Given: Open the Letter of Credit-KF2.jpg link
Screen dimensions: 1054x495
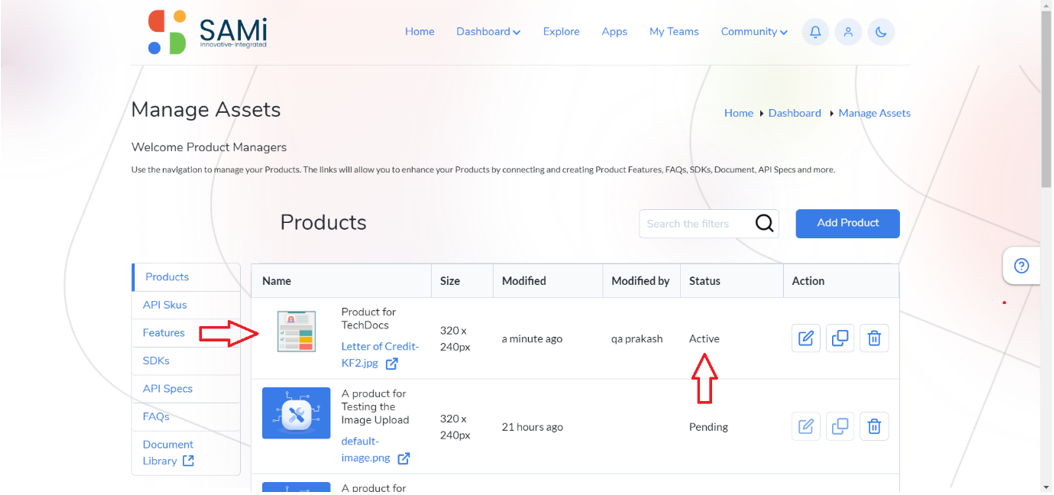Looking at the screenshot, I should point(380,354).
